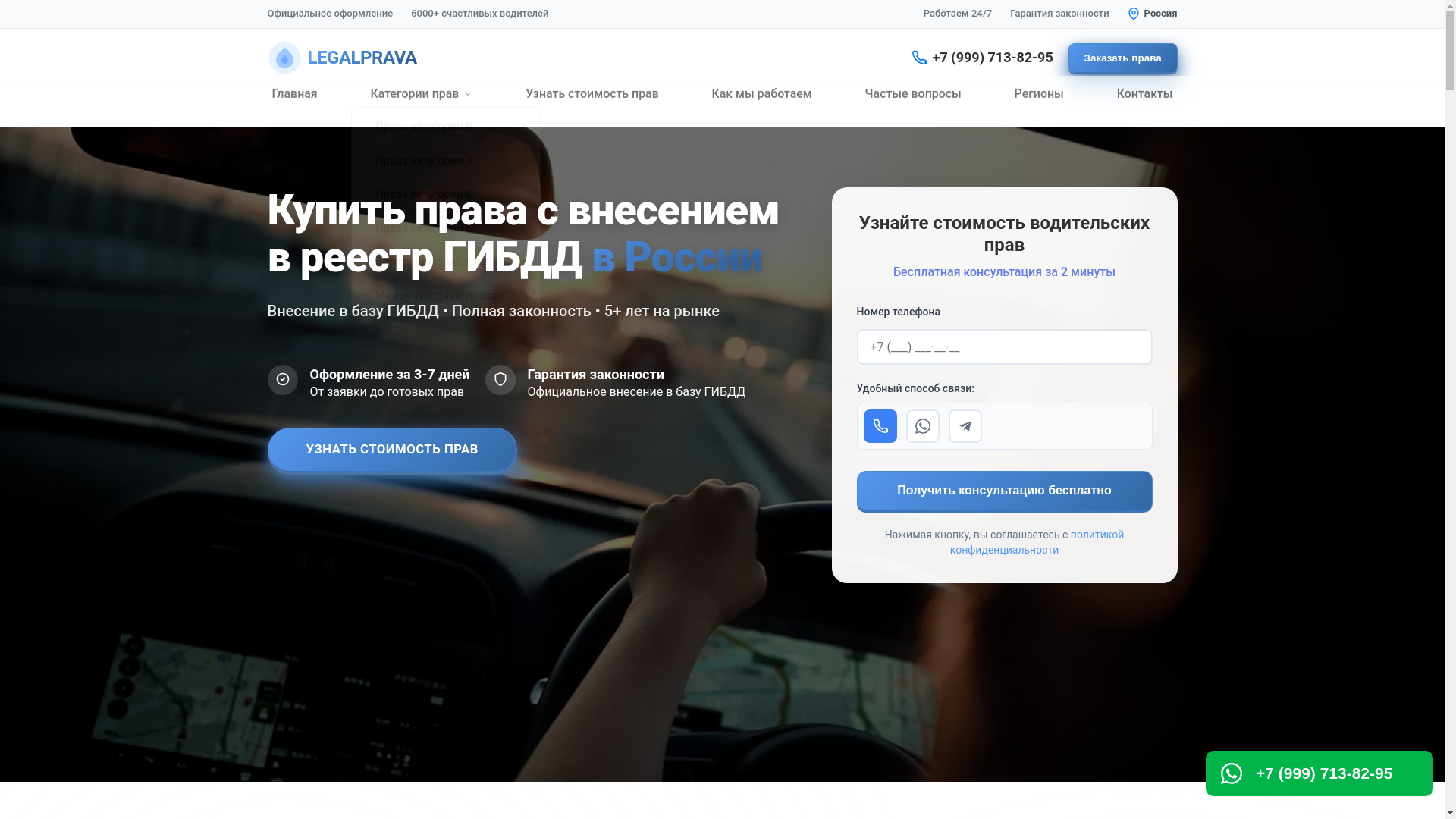Choose Права категории B from dropdown
The width and height of the screenshot is (1456, 819).
coord(424,127)
